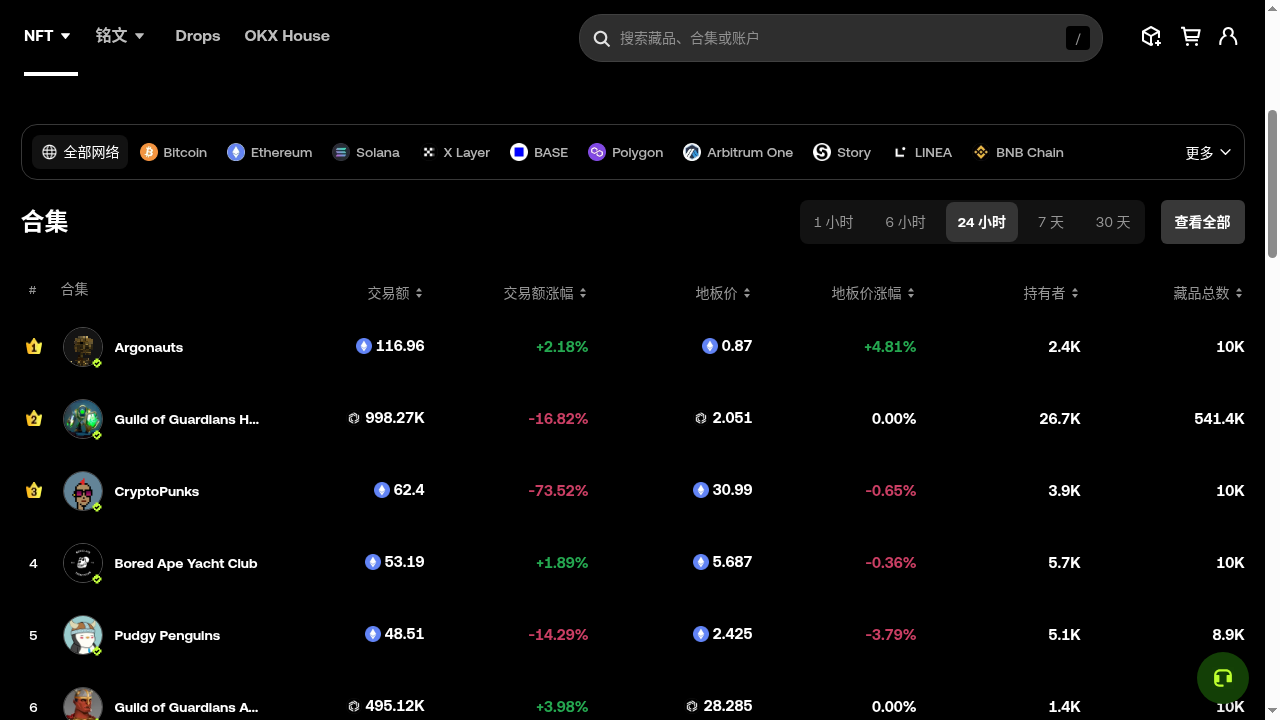Switch time range to 7 天

point(1050,222)
